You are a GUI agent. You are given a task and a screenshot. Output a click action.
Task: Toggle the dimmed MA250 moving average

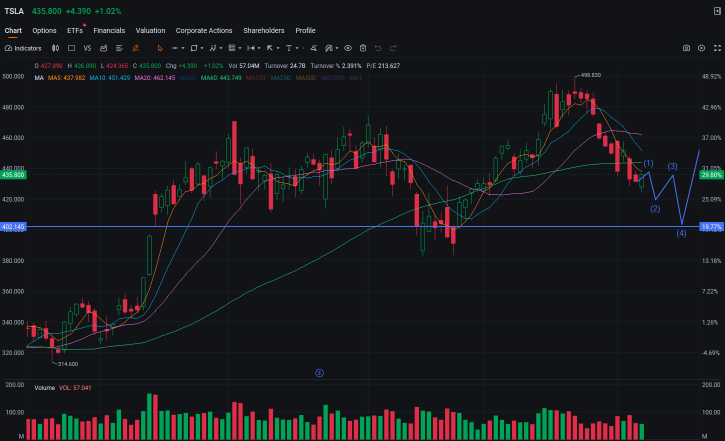pos(281,78)
